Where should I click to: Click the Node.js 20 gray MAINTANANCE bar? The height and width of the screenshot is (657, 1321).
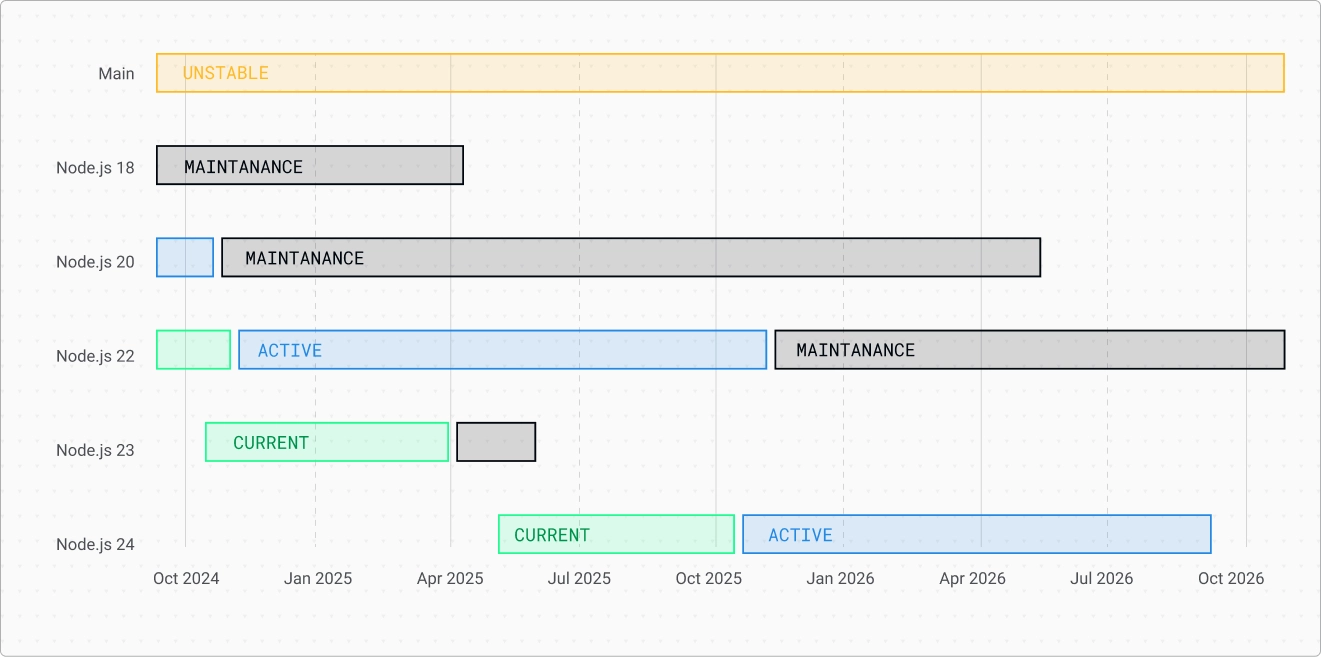pos(631,258)
